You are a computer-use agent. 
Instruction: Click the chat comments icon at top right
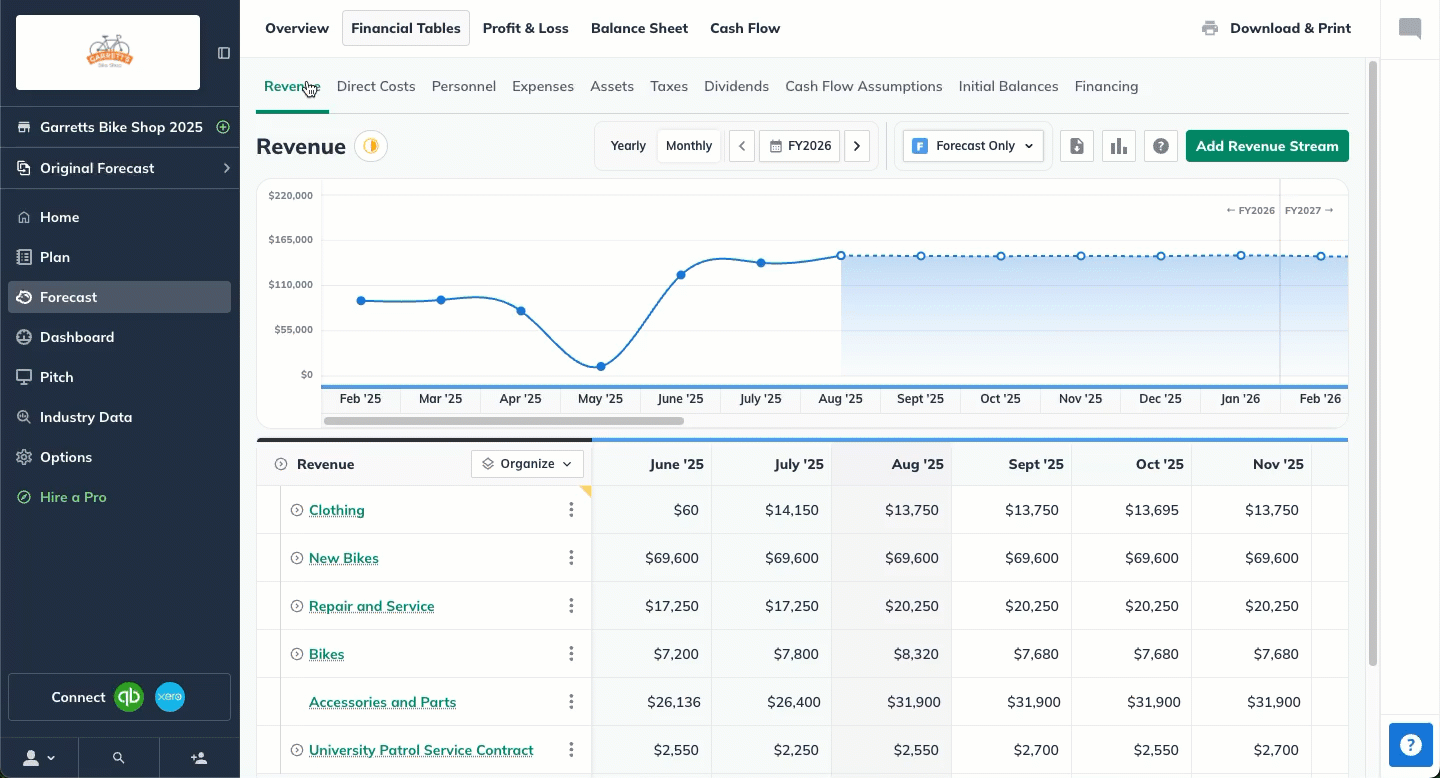[x=1410, y=28]
